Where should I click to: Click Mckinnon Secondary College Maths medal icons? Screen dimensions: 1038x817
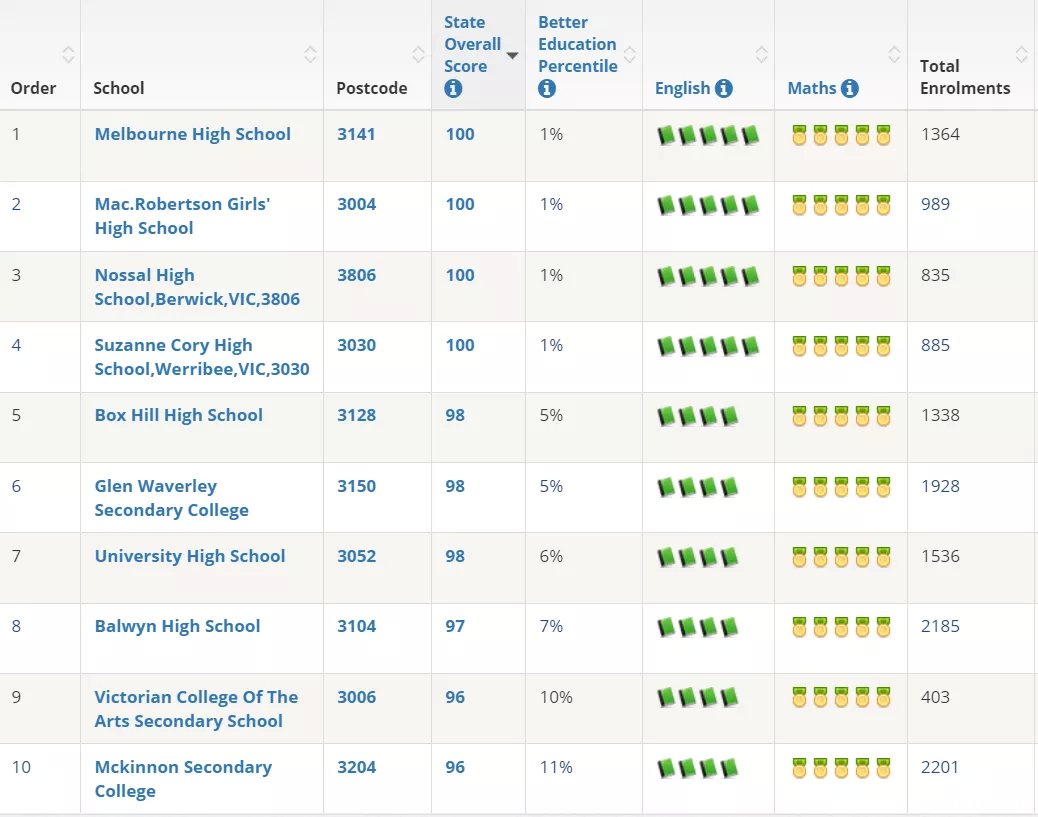tap(841, 768)
